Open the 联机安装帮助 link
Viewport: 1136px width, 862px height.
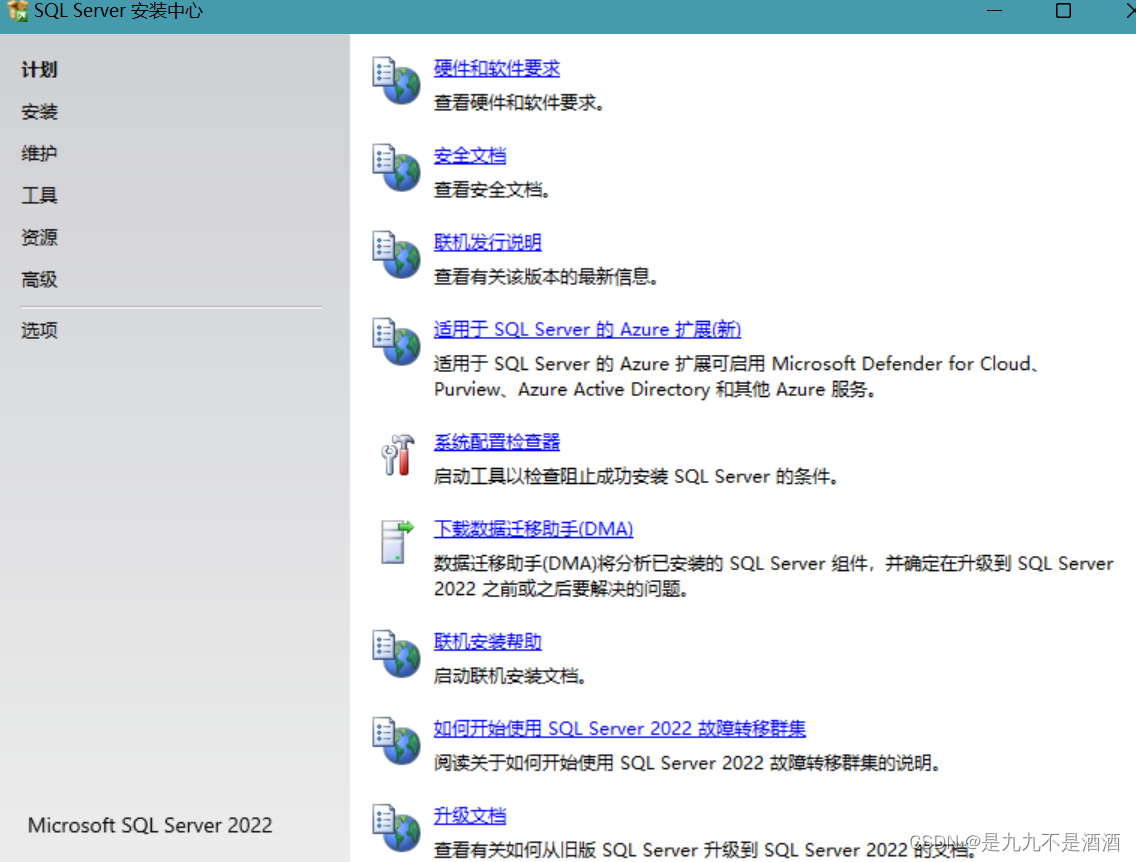click(488, 641)
